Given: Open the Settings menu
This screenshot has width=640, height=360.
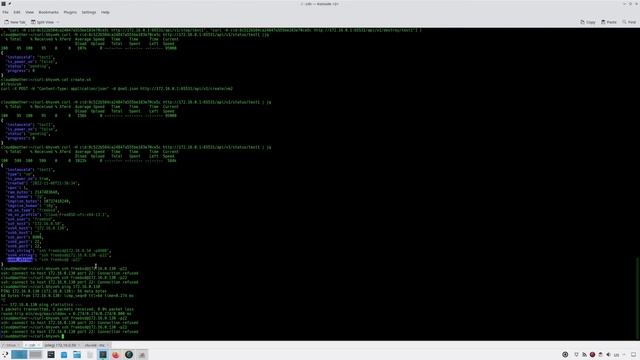Looking at the screenshot, I should [89, 12].
